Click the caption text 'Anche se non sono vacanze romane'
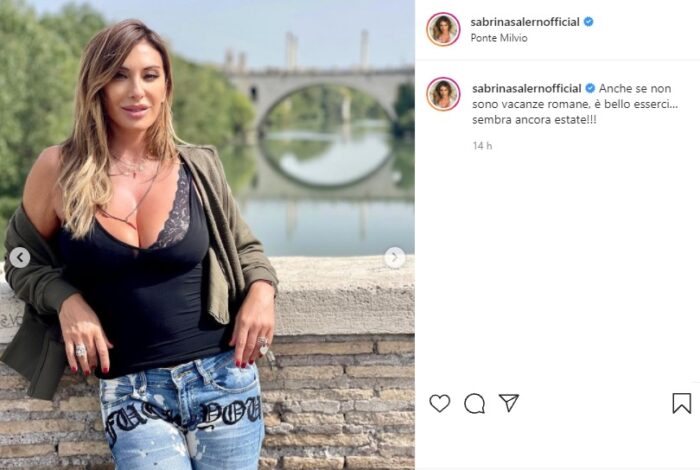Viewport: 700px width, 470px height. (x=573, y=96)
